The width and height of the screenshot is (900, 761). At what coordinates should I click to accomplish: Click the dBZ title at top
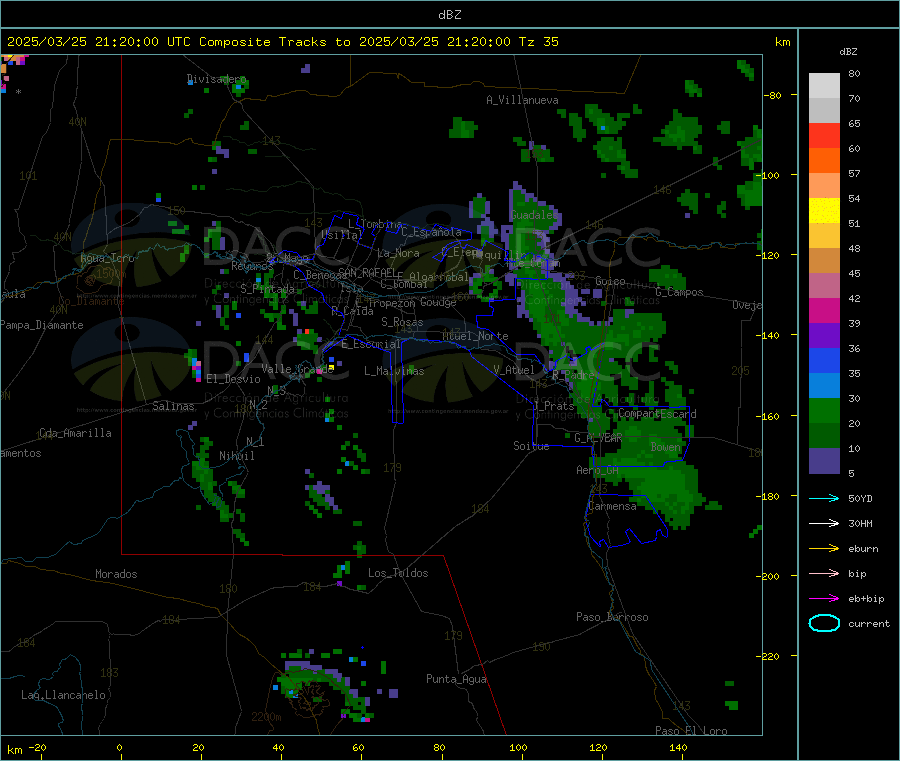(x=449, y=15)
